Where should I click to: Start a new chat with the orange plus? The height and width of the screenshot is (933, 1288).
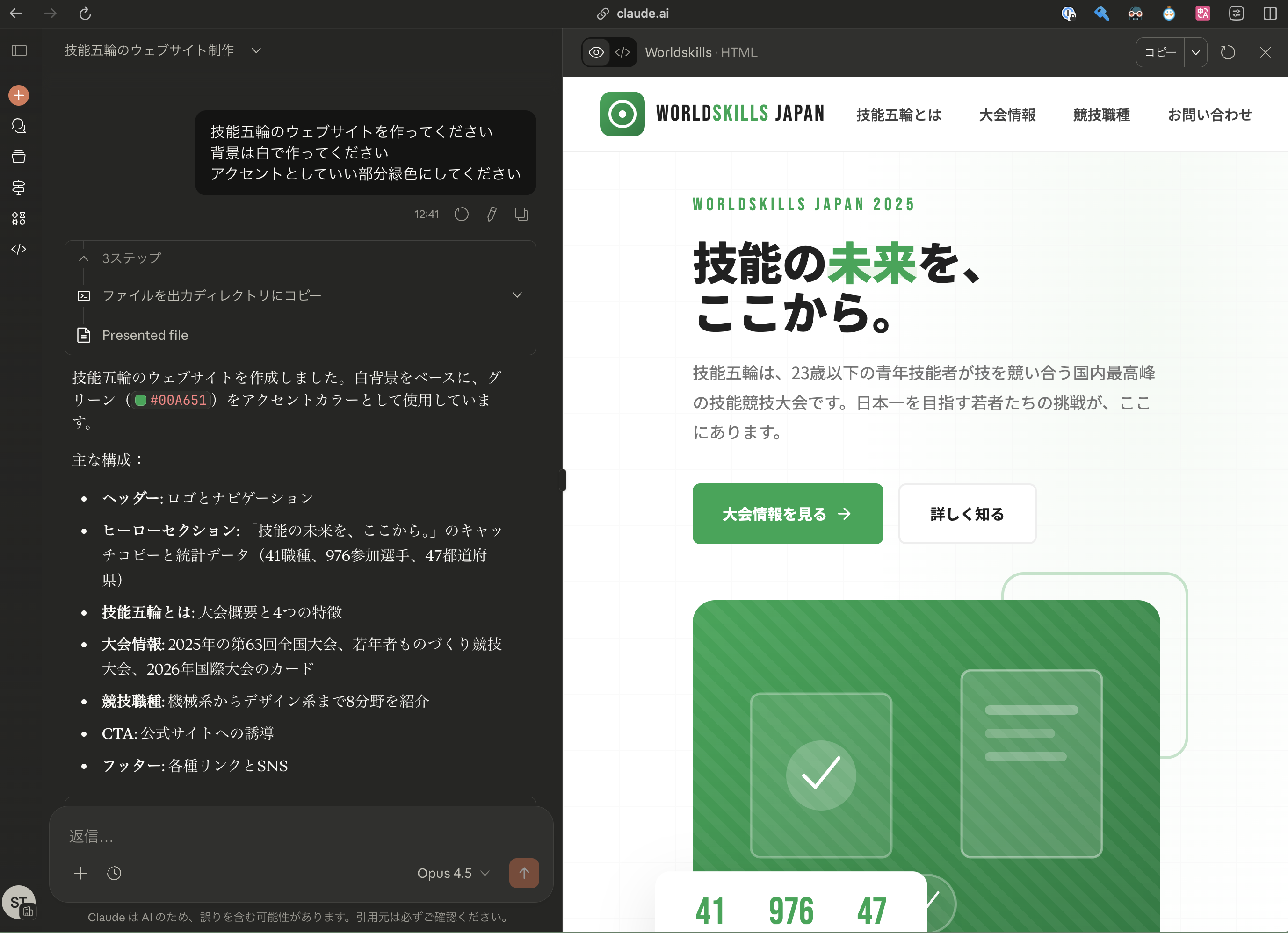coord(19,95)
